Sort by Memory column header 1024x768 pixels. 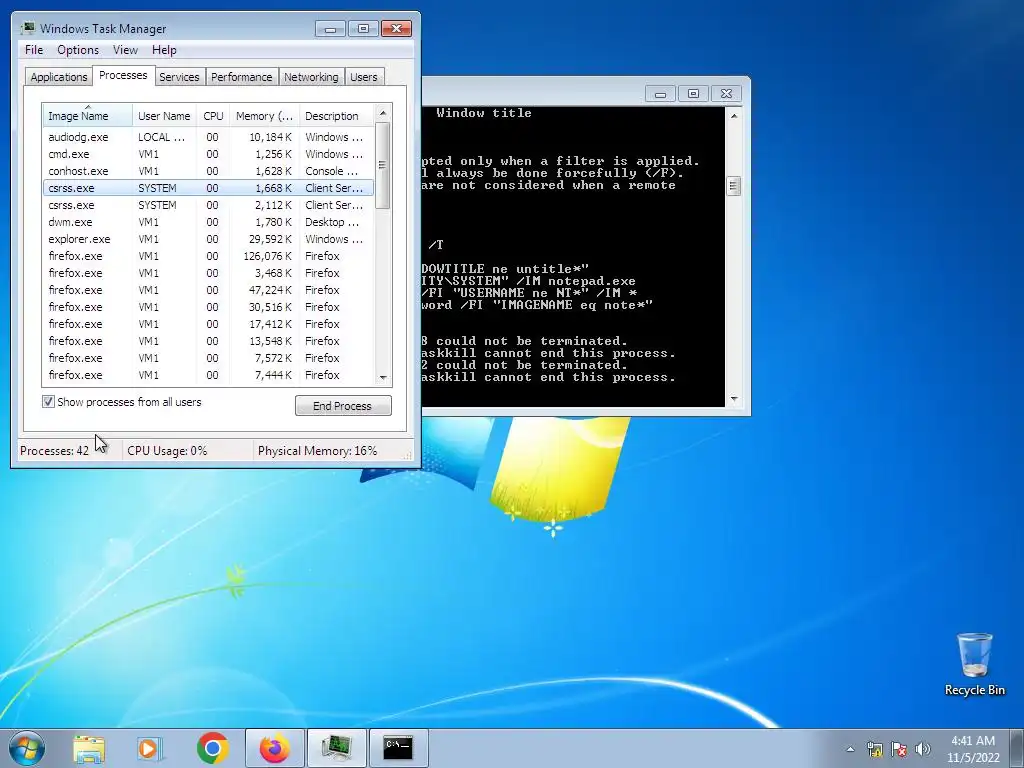[x=264, y=116]
